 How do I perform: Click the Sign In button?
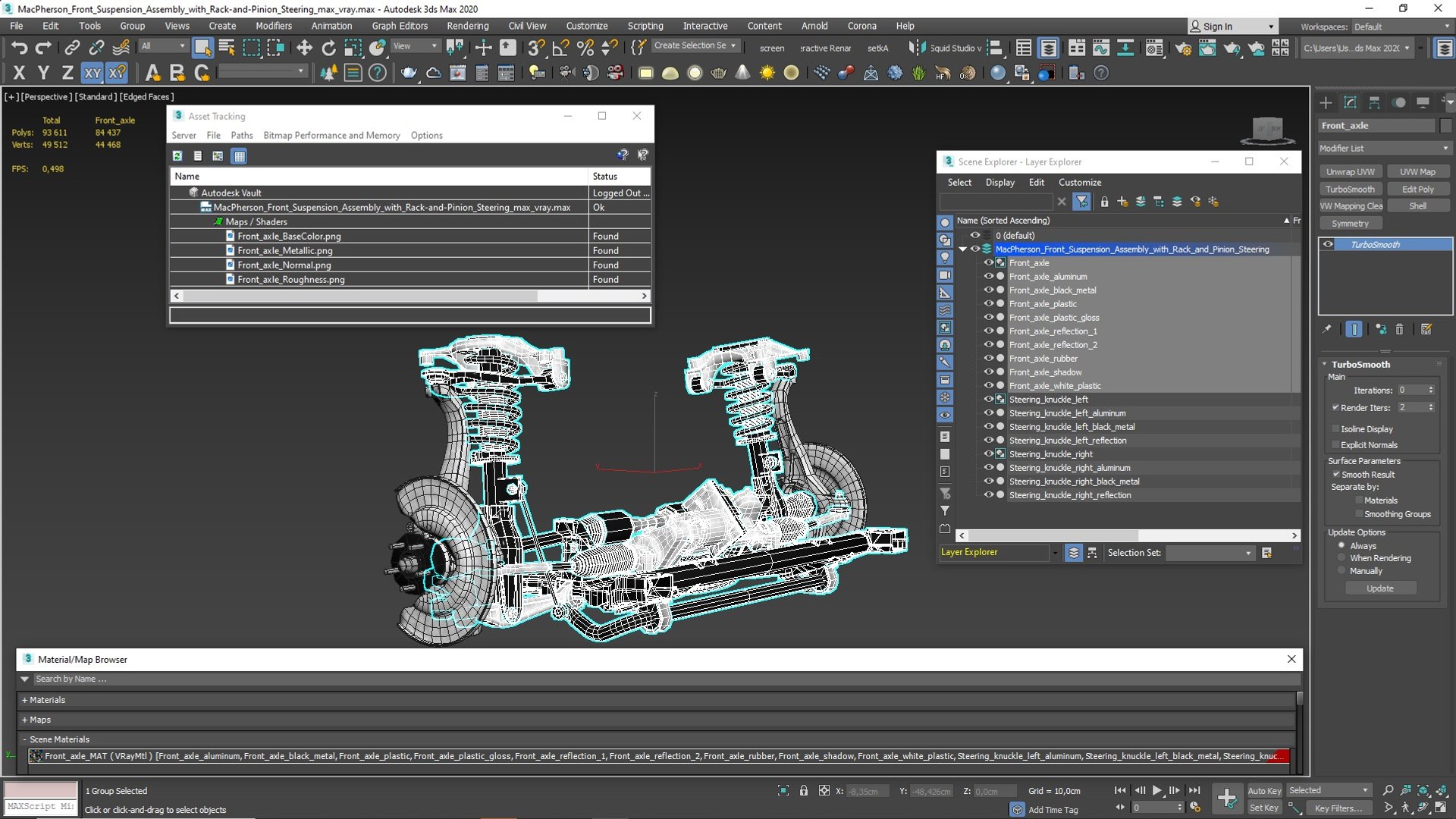click(x=1232, y=27)
